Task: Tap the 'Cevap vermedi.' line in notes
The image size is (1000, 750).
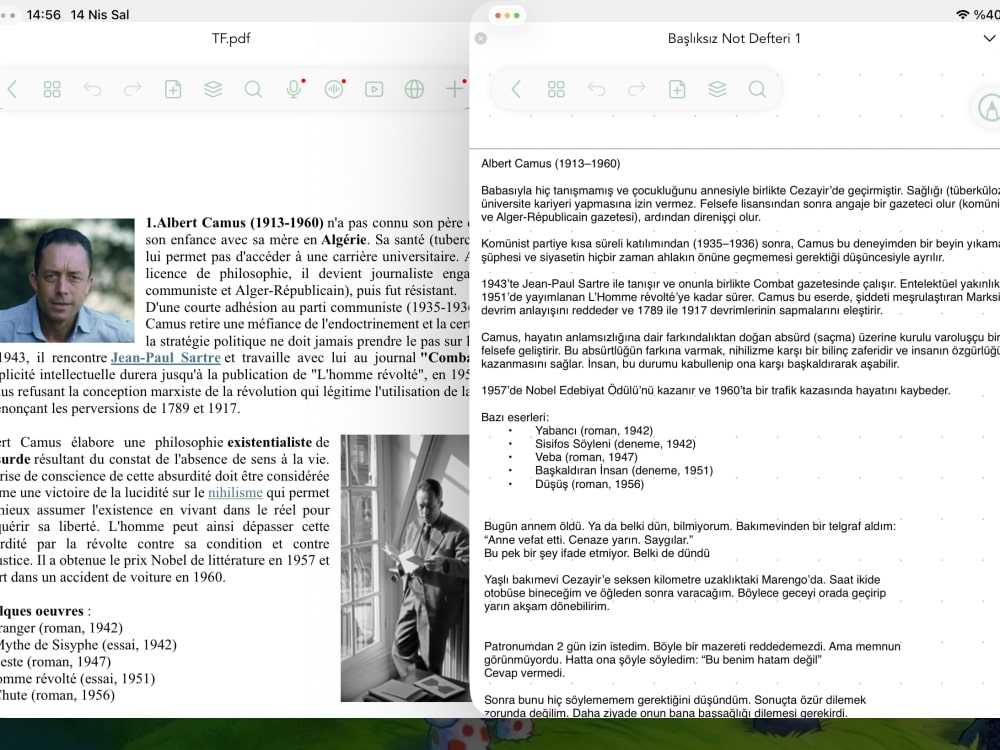Action: tap(524, 673)
